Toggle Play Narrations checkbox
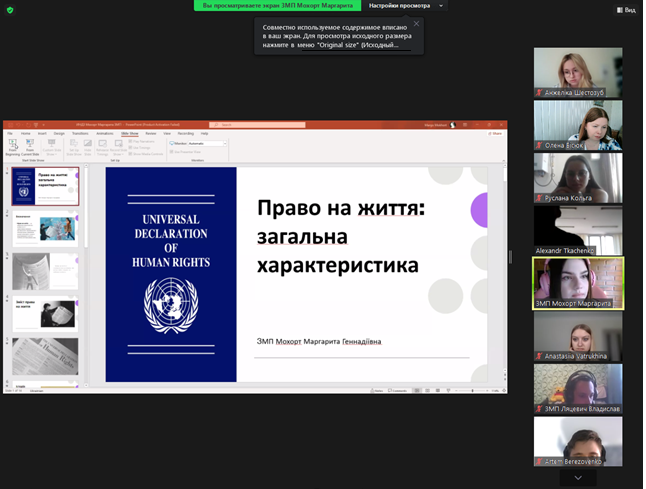The image size is (646, 489). pos(130,141)
